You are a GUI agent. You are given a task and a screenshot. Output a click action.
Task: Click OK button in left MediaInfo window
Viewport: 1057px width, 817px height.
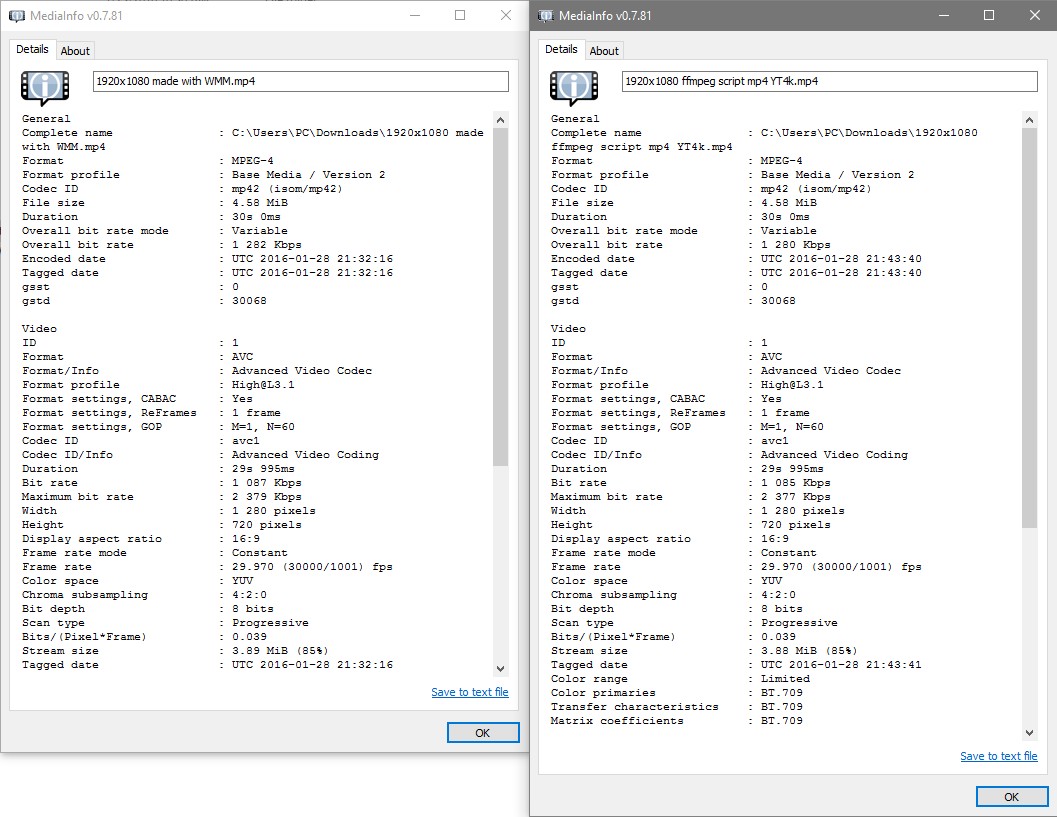(x=483, y=733)
